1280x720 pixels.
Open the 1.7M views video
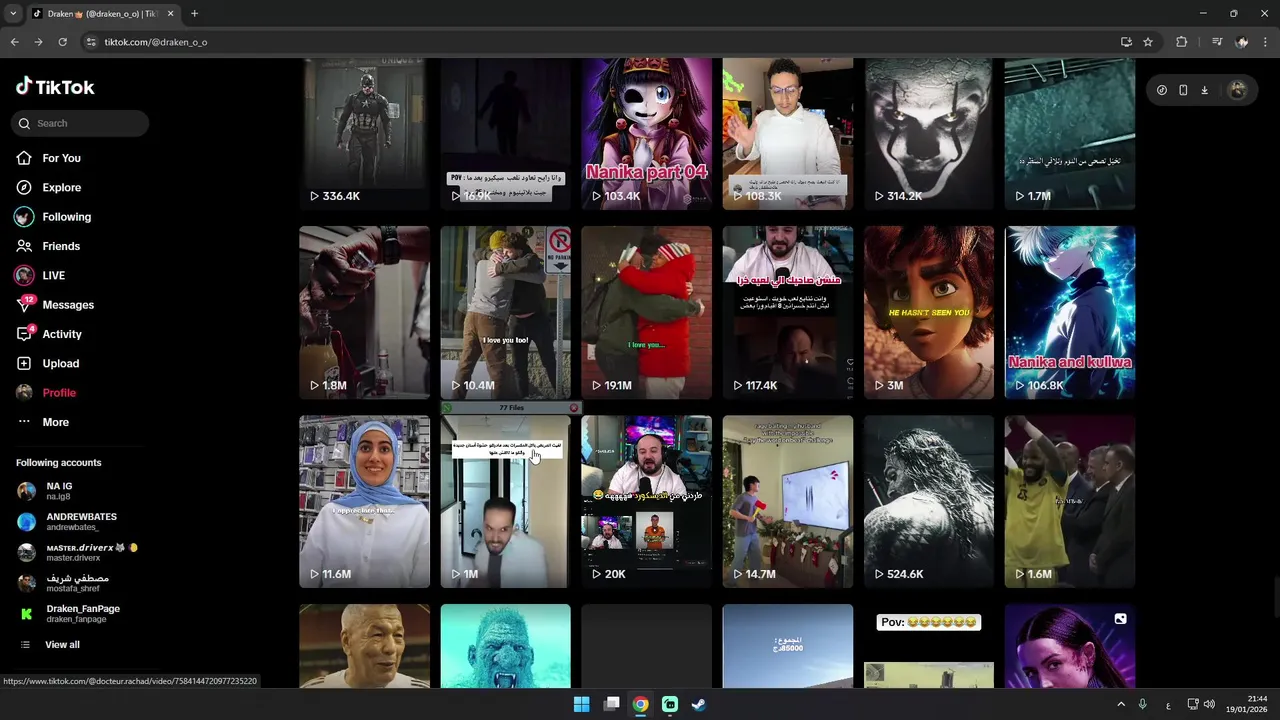click(x=1069, y=134)
